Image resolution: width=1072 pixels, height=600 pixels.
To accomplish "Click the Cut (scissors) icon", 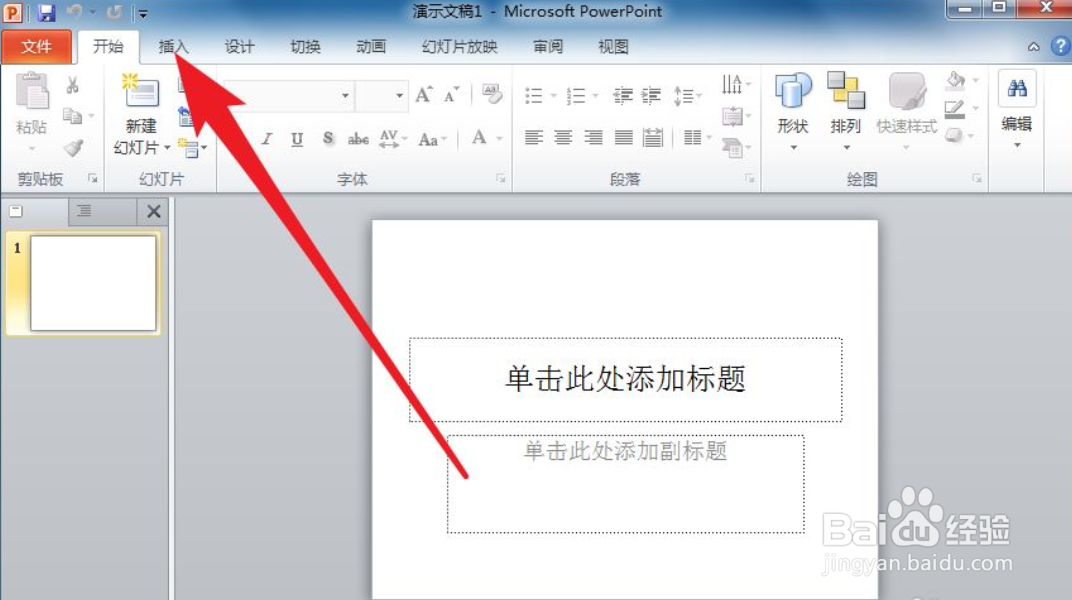I will tap(72, 85).
